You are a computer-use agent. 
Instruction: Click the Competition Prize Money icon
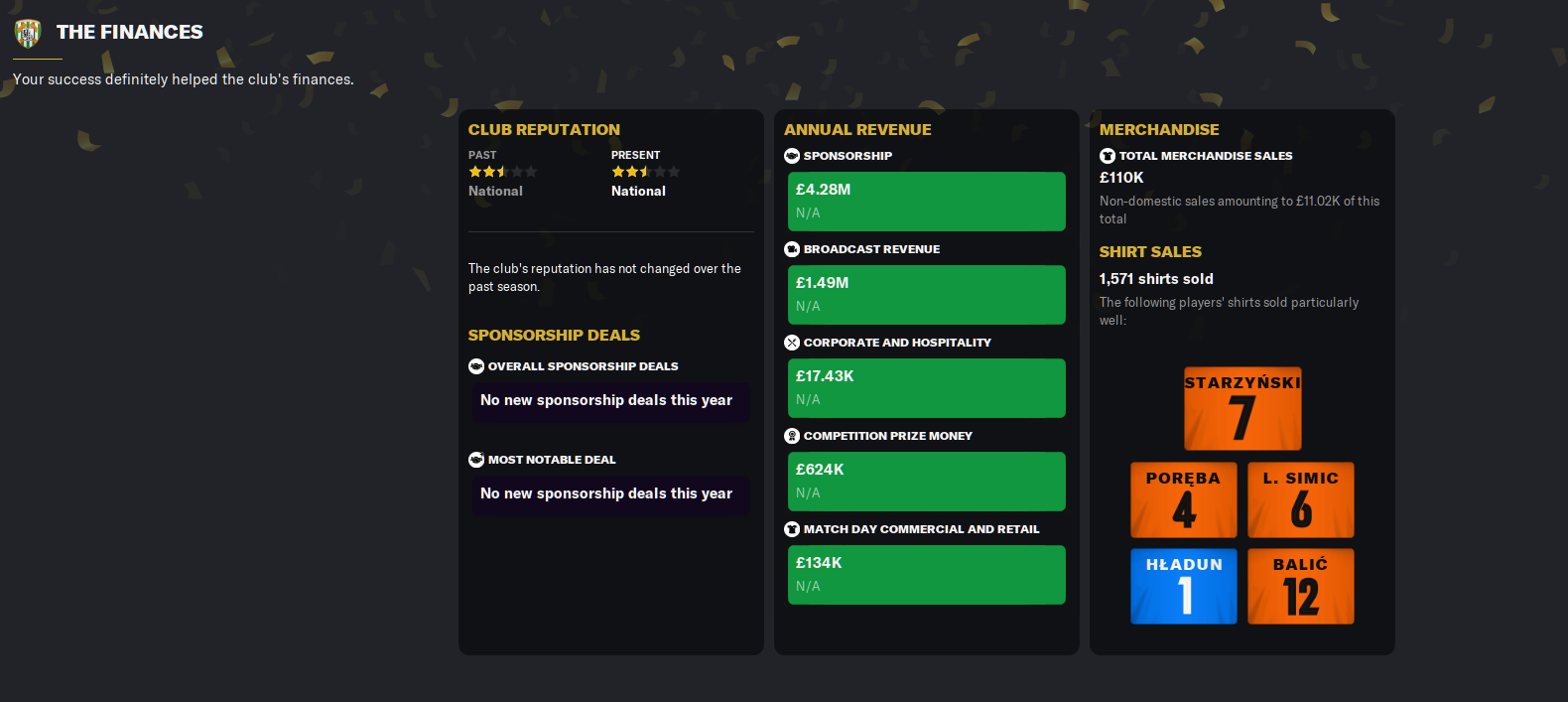[x=792, y=436]
